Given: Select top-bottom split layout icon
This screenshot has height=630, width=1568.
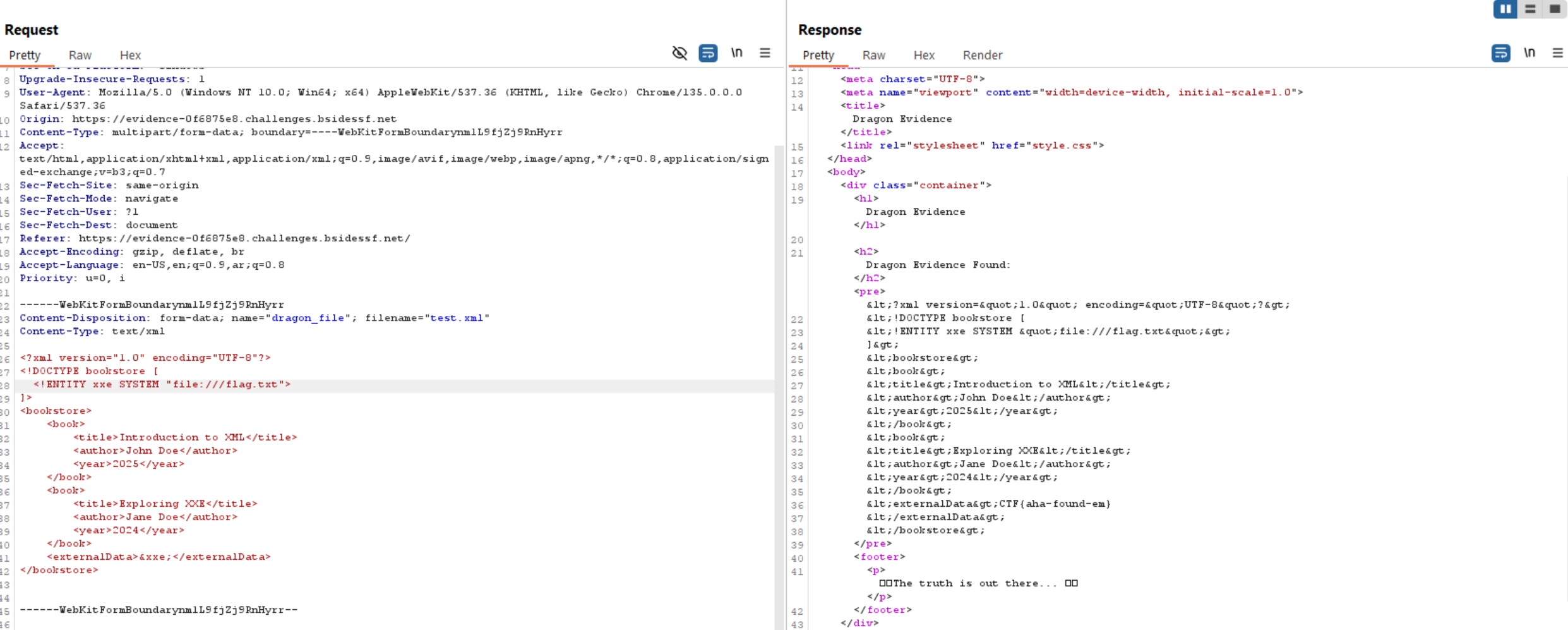Looking at the screenshot, I should pos(1530,9).
